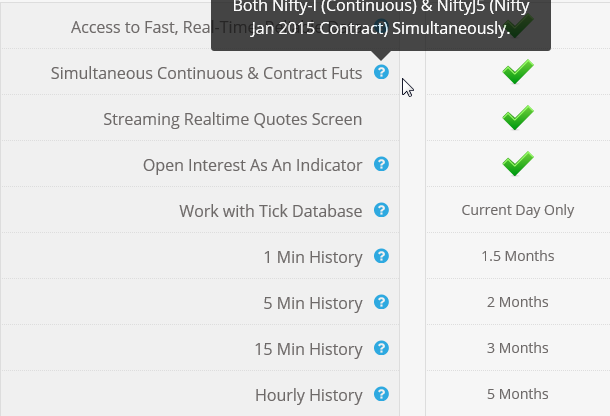Click help icon for Open Interest As An Indicator
The width and height of the screenshot is (610, 416).
[x=381, y=164]
